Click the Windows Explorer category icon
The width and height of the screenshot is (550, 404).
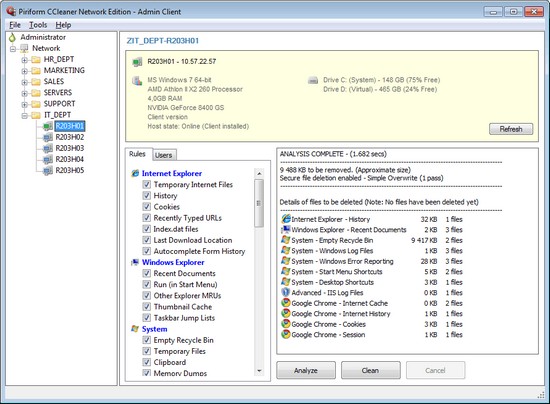[x=135, y=262]
